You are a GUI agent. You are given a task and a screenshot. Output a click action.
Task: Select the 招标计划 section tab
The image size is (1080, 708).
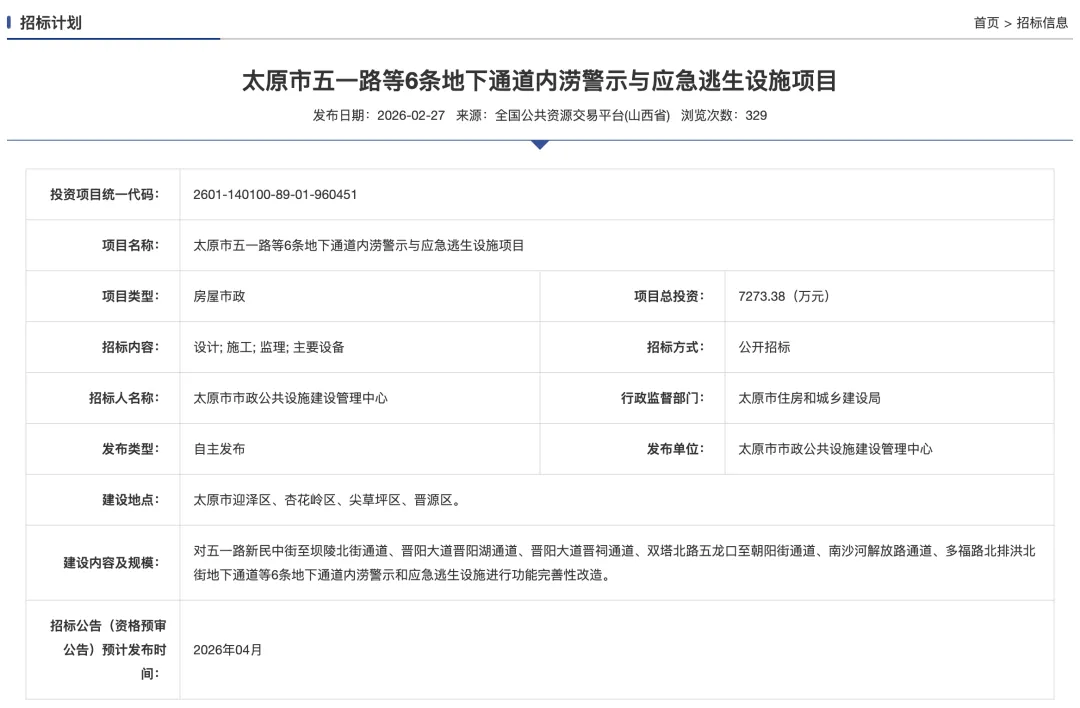[50, 23]
